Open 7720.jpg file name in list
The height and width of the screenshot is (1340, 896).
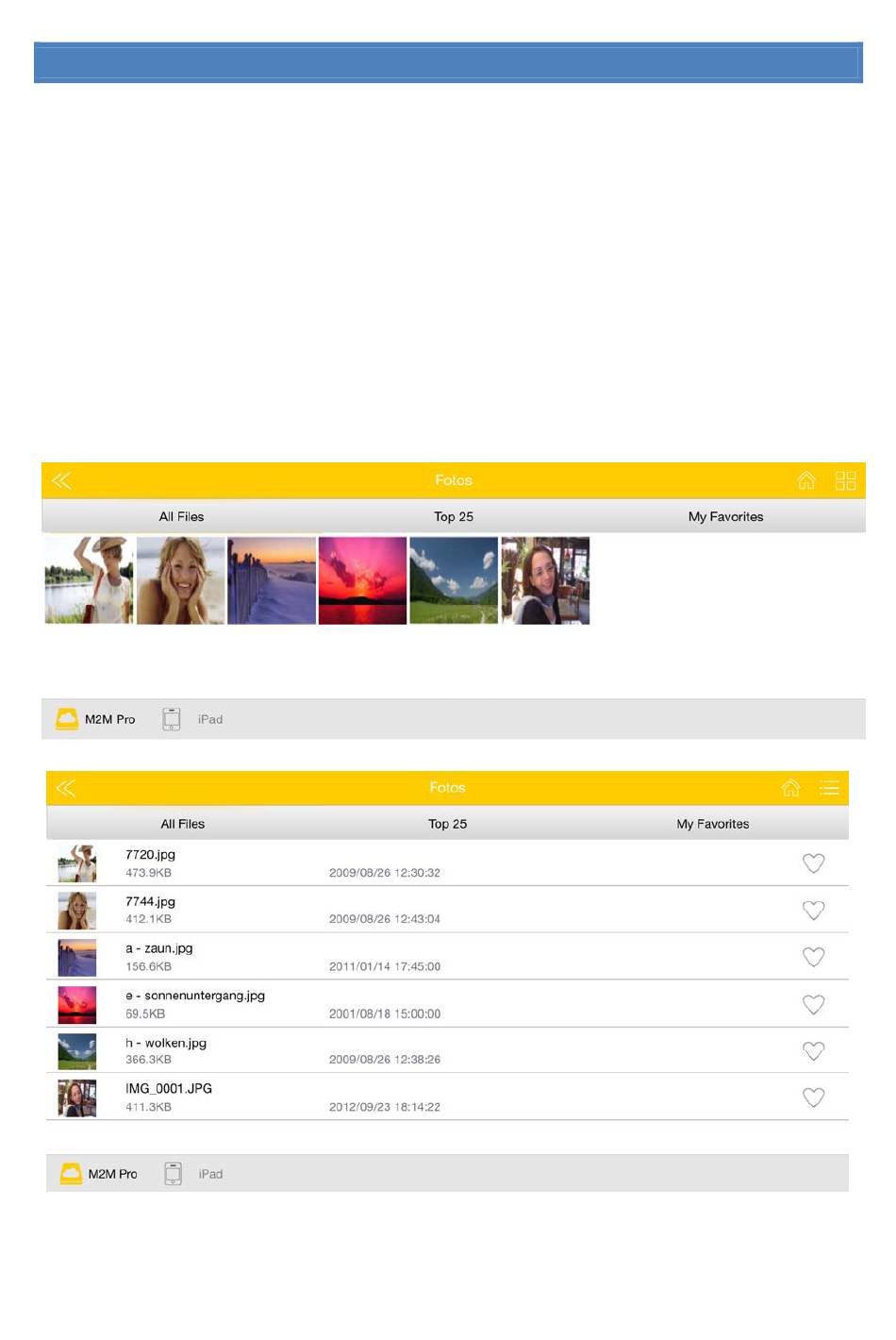(150, 855)
